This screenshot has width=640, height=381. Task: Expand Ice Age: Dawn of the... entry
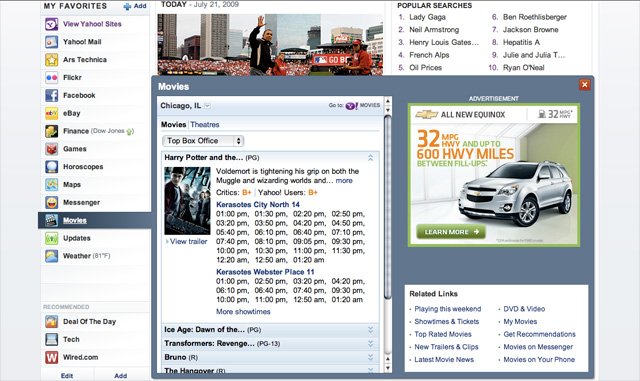pos(370,330)
